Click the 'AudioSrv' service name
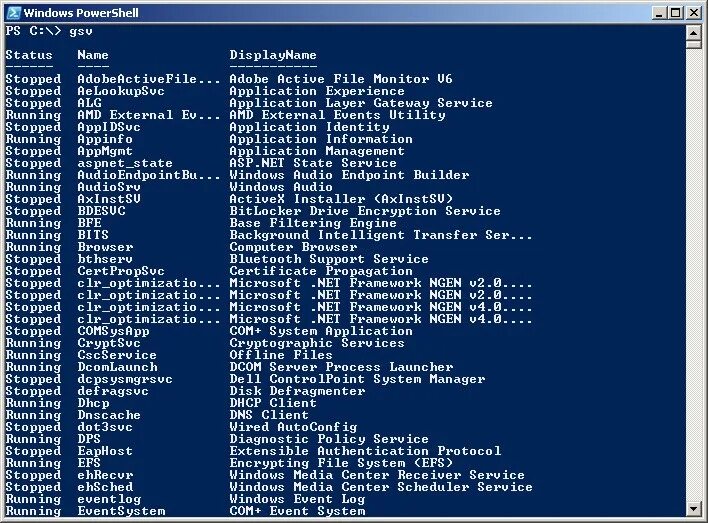The image size is (708, 523). pos(109,187)
